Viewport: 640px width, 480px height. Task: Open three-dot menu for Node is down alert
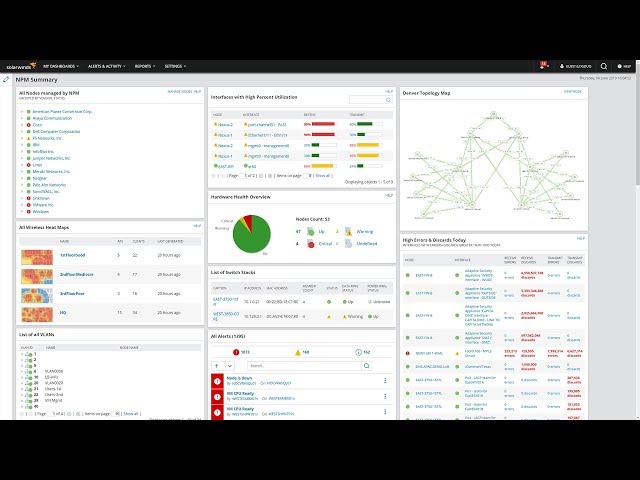pos(385,381)
